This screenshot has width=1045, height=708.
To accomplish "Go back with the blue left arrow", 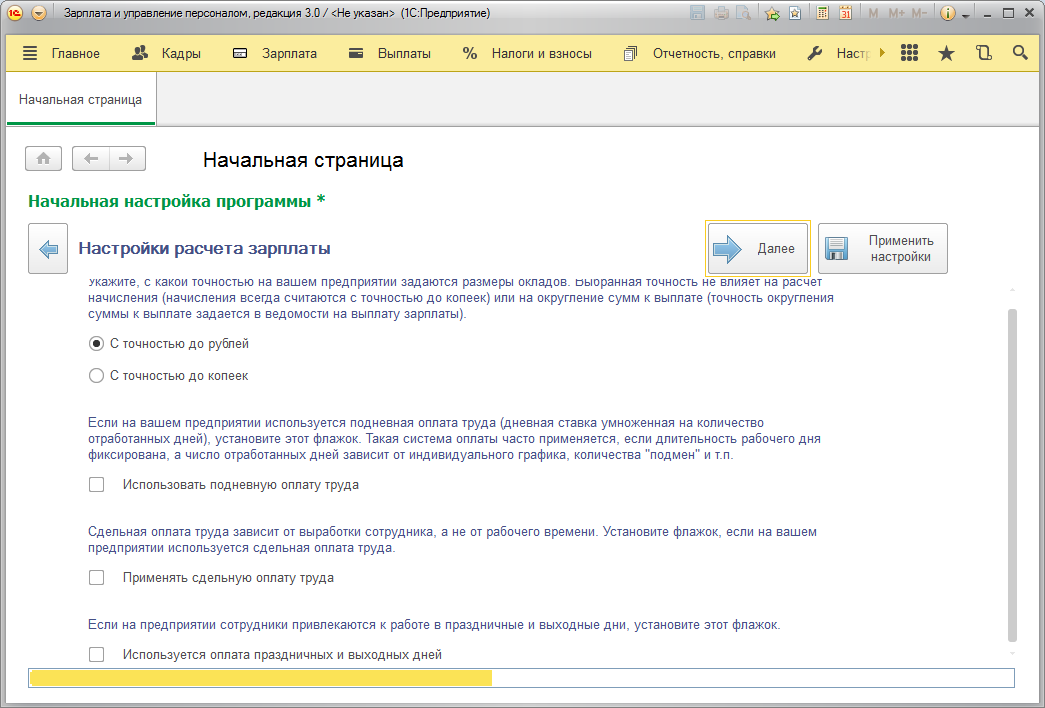I will (x=48, y=249).
